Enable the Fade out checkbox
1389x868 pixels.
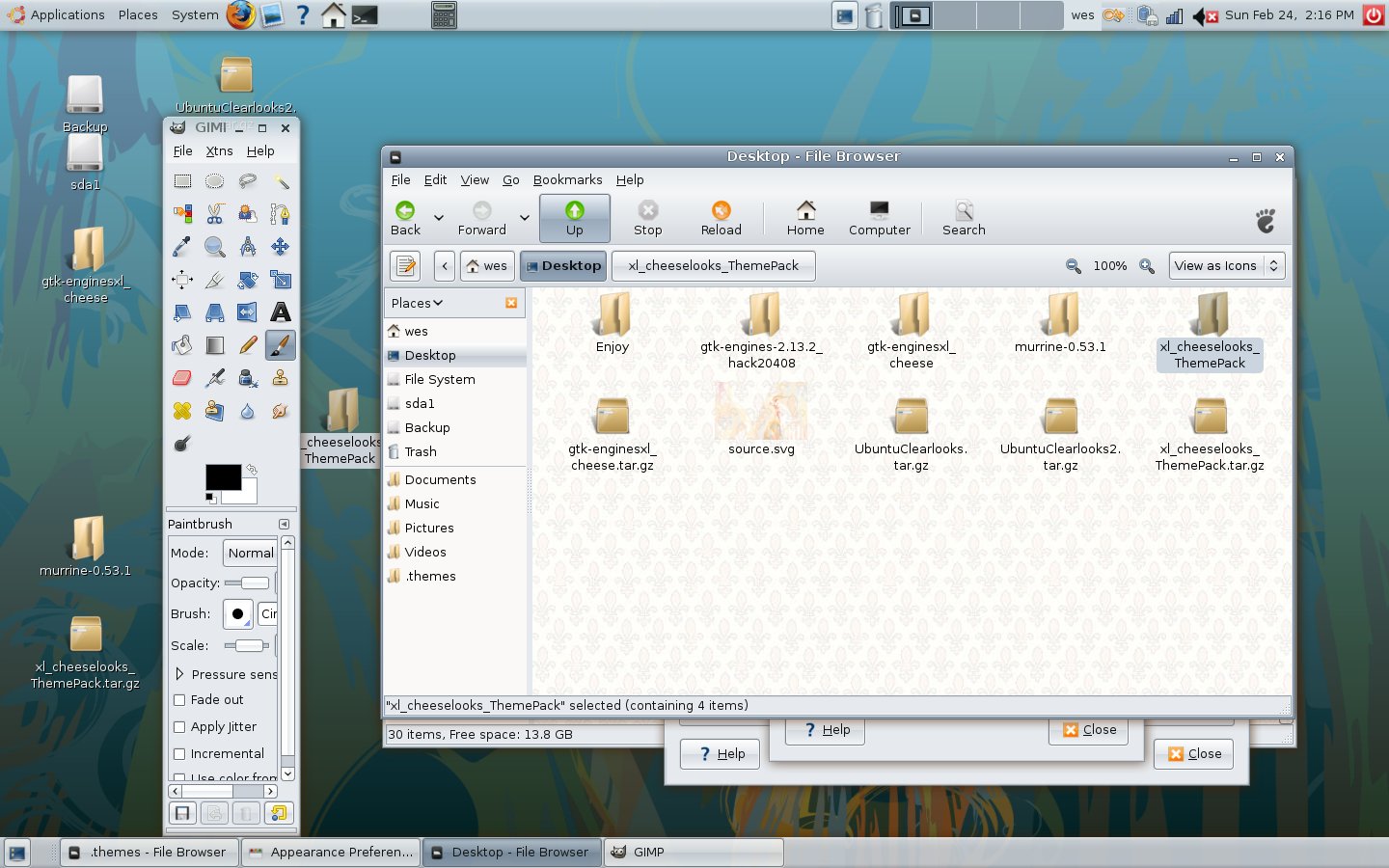tap(179, 700)
